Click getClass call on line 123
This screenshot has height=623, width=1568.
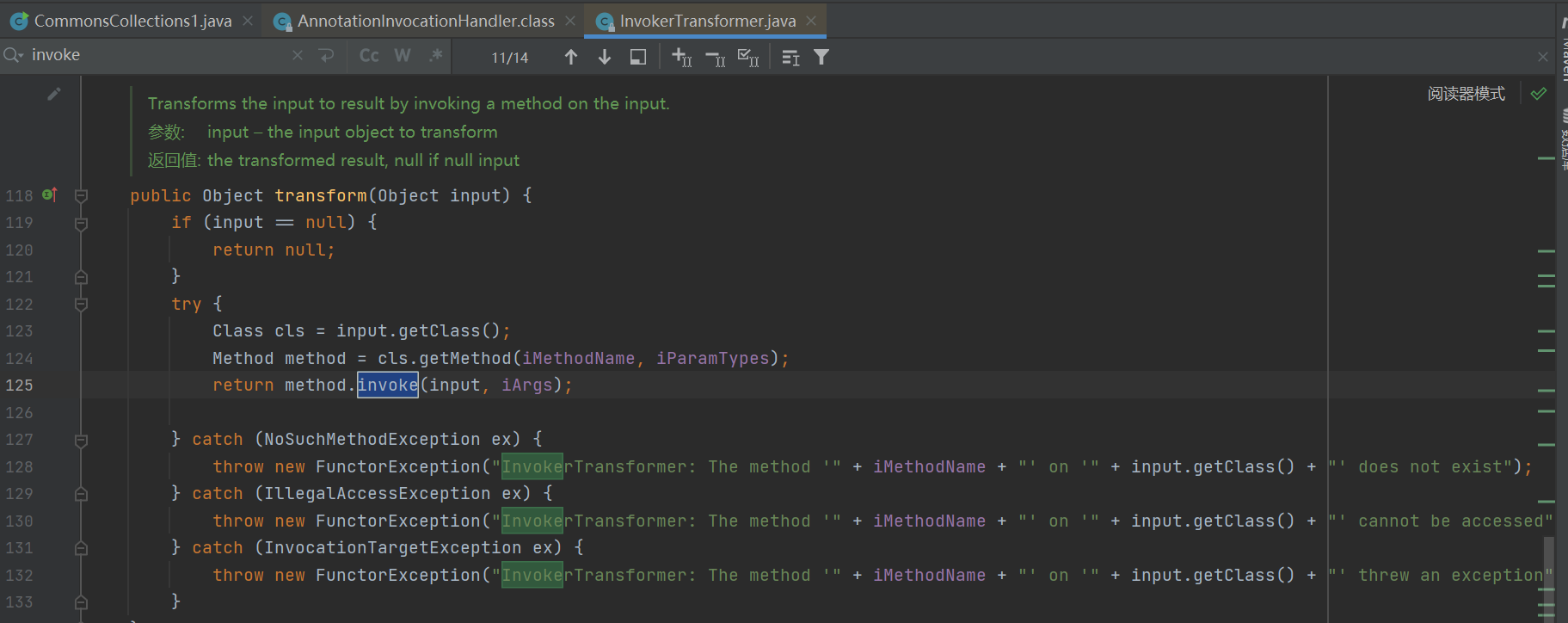pos(440,330)
